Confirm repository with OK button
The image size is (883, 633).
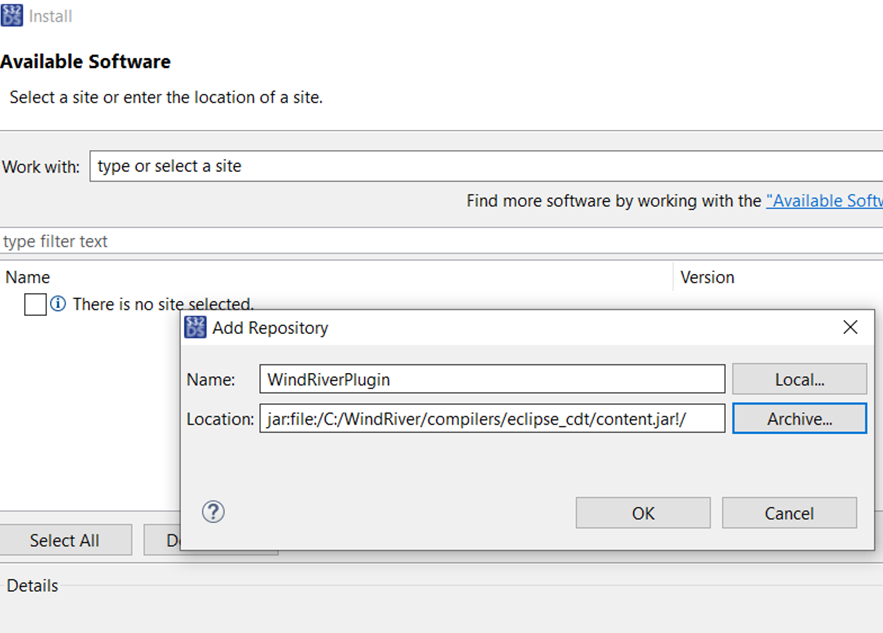pos(642,512)
